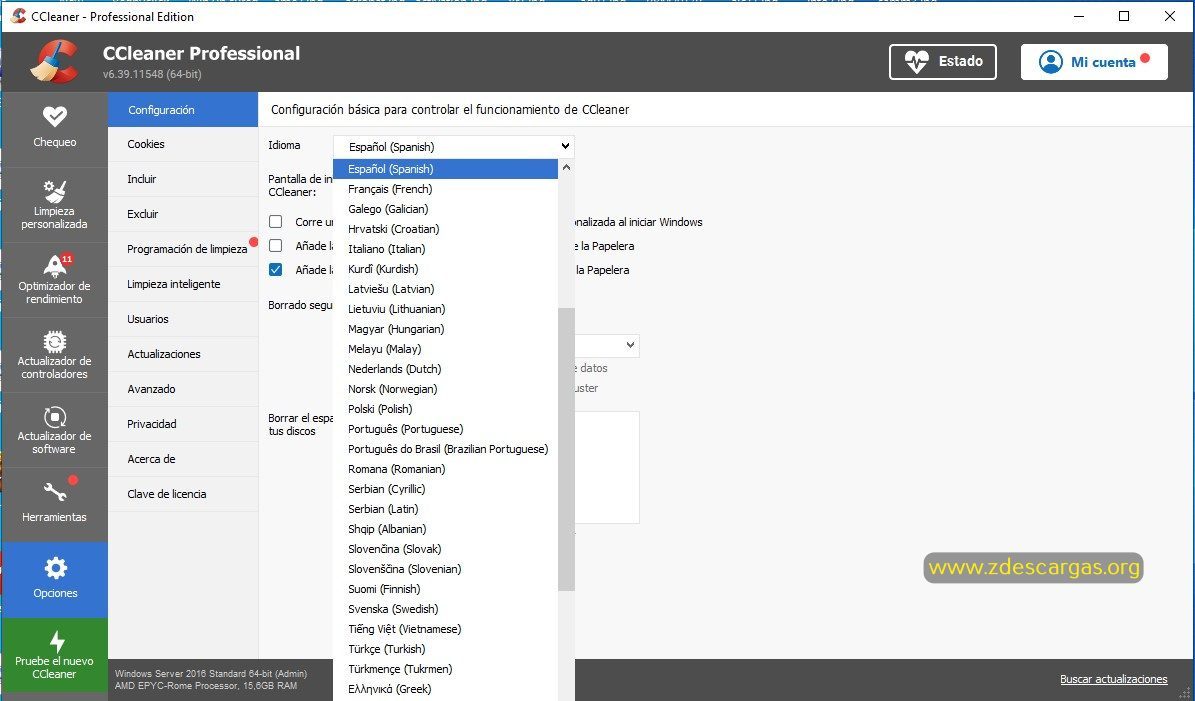
Task: Collapse the Idioma language combo box
Action: (453, 146)
